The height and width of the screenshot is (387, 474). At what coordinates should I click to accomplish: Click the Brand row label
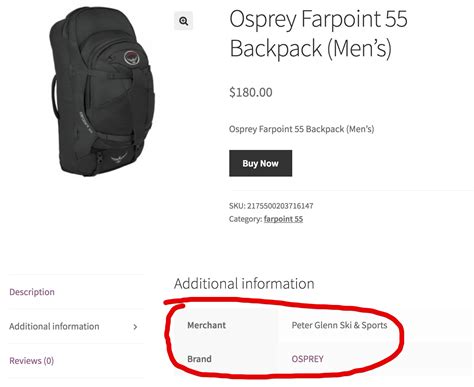[199, 359]
